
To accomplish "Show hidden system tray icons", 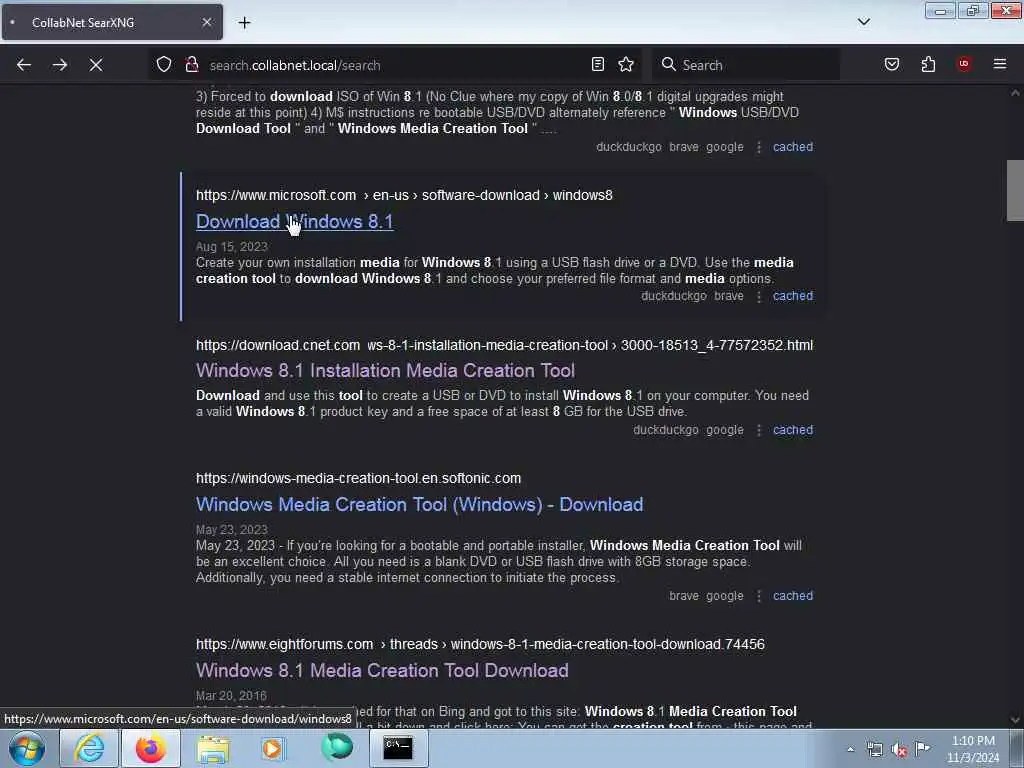I will pos(850,749).
